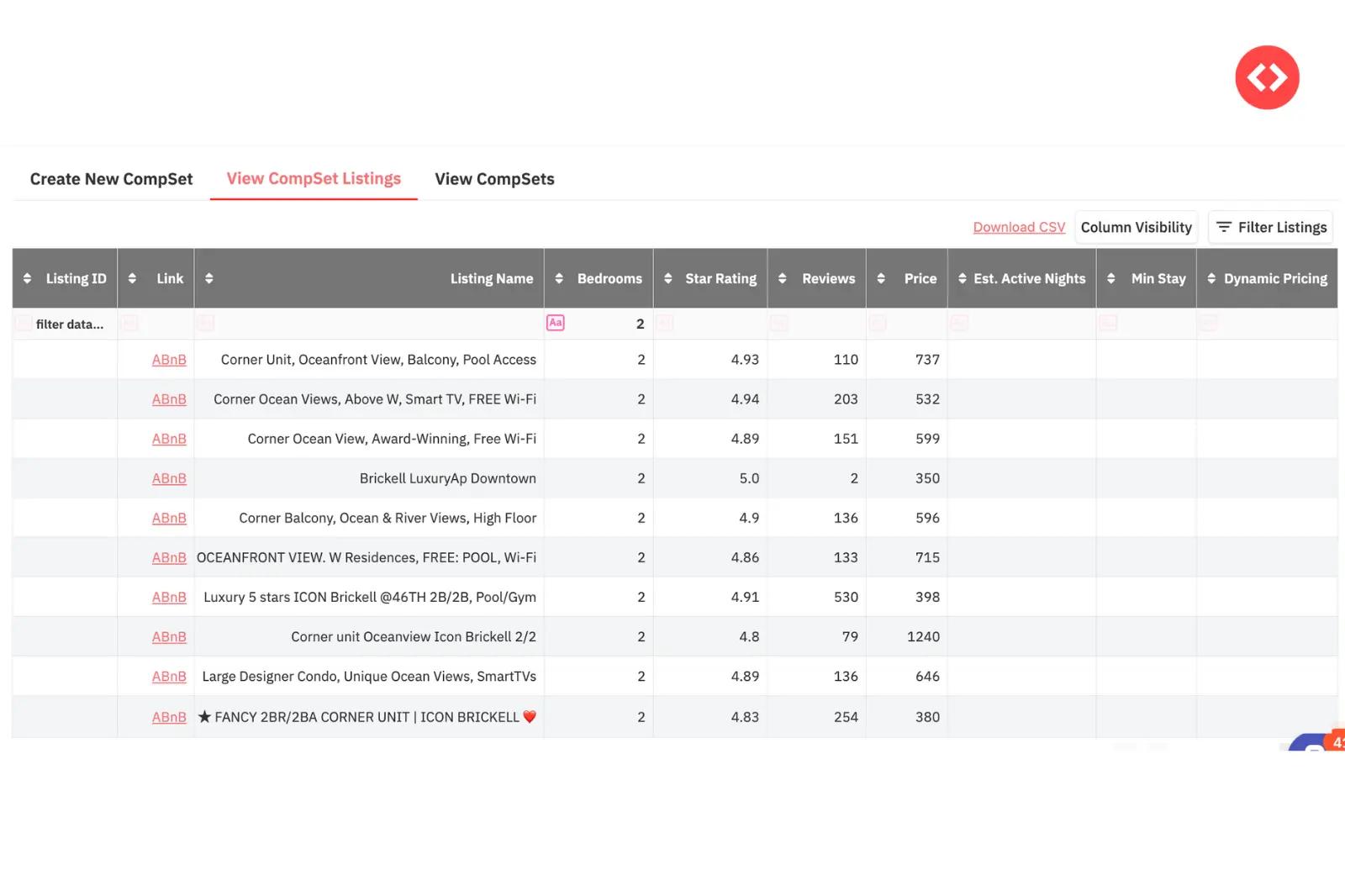Click the Listing Name header text

[492, 278]
